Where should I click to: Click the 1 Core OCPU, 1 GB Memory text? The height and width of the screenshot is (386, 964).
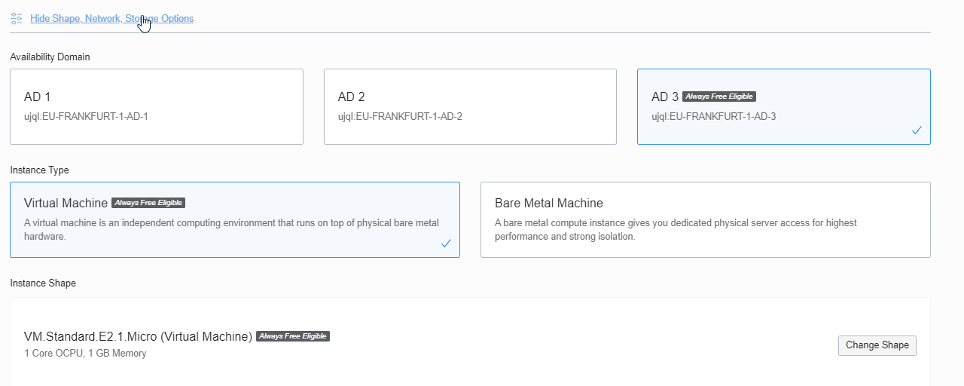point(85,353)
